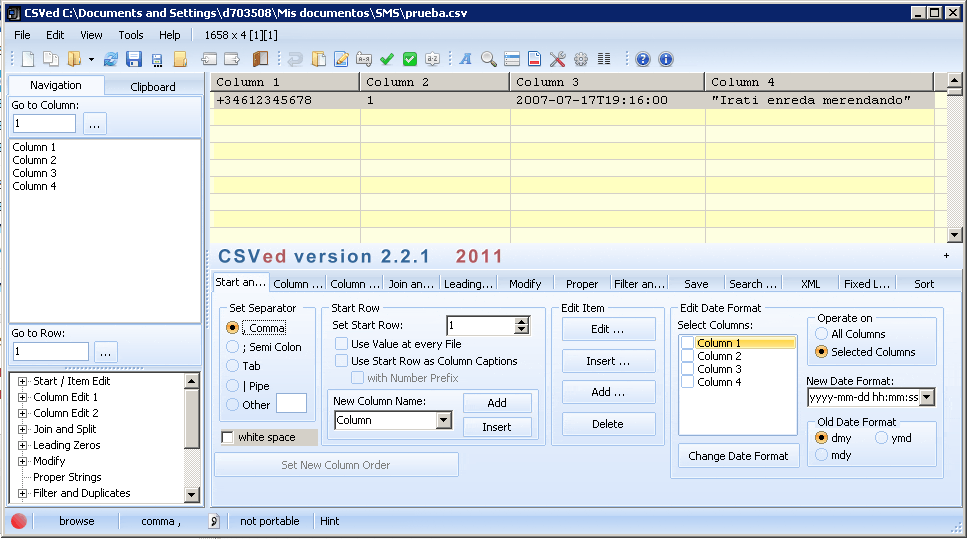Screen dimensions: 967x539
Task: Select the Semi Colon separator option
Action: 232,347
